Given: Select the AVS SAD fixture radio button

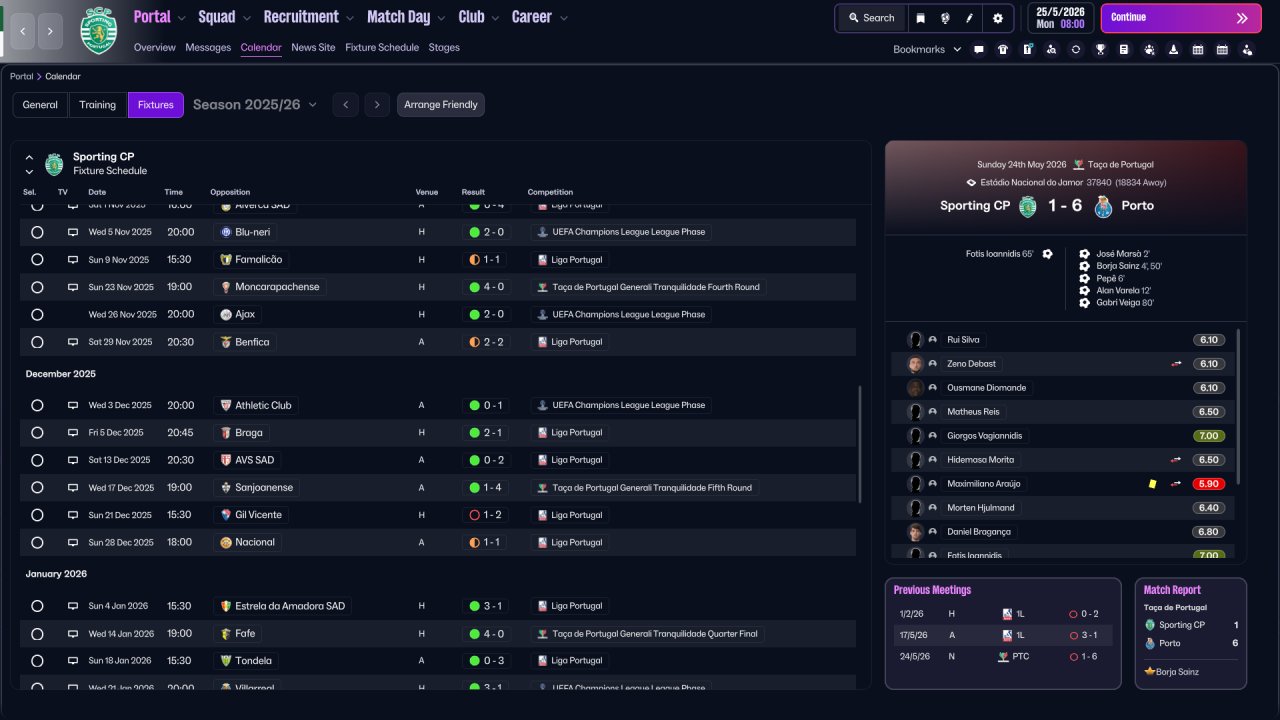Looking at the screenshot, I should point(37,461).
